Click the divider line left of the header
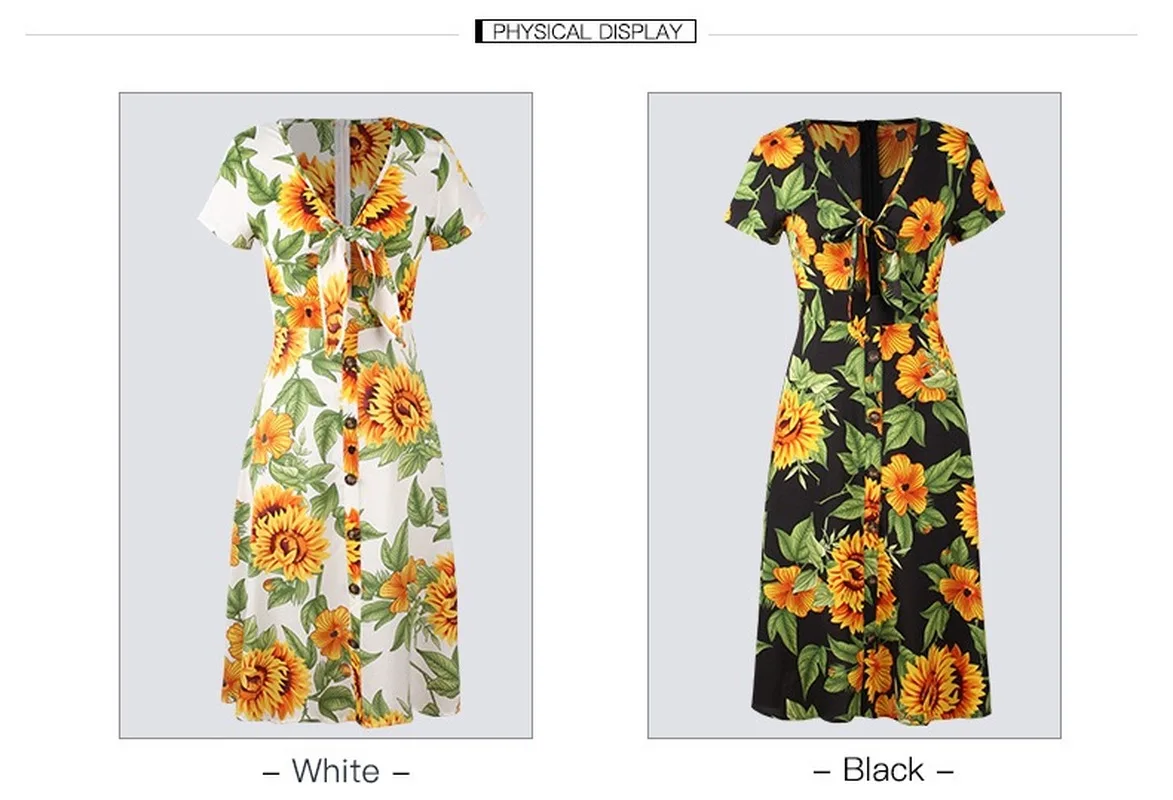1173x800 pixels. (242, 34)
